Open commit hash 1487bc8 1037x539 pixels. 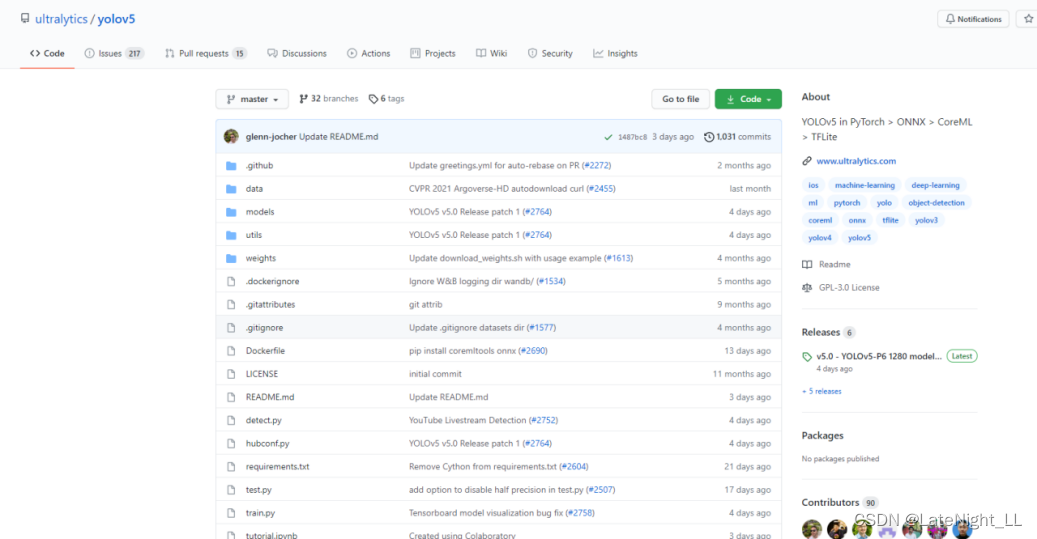(x=632, y=137)
